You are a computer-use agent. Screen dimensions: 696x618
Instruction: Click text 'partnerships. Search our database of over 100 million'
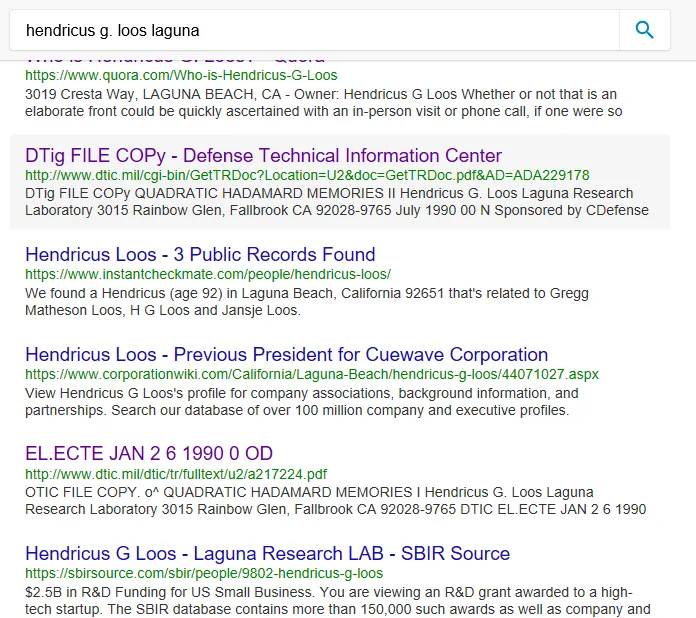194,410
